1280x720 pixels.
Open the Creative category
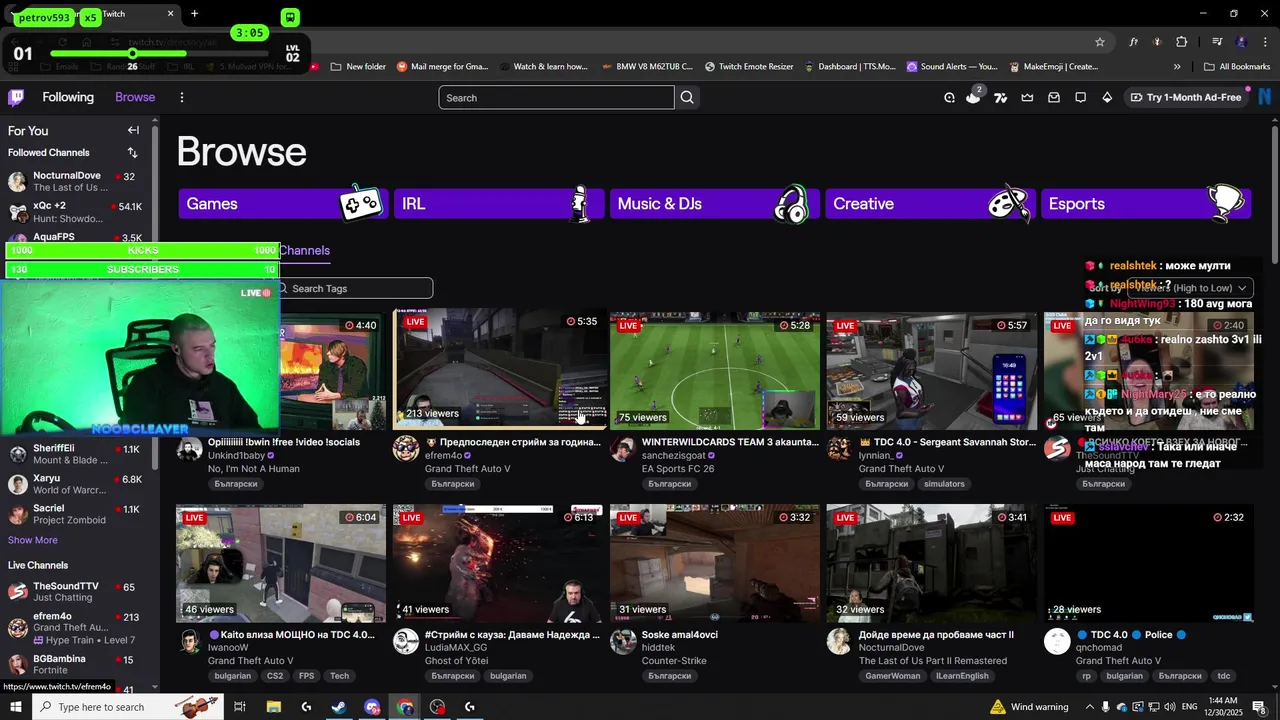click(x=930, y=204)
